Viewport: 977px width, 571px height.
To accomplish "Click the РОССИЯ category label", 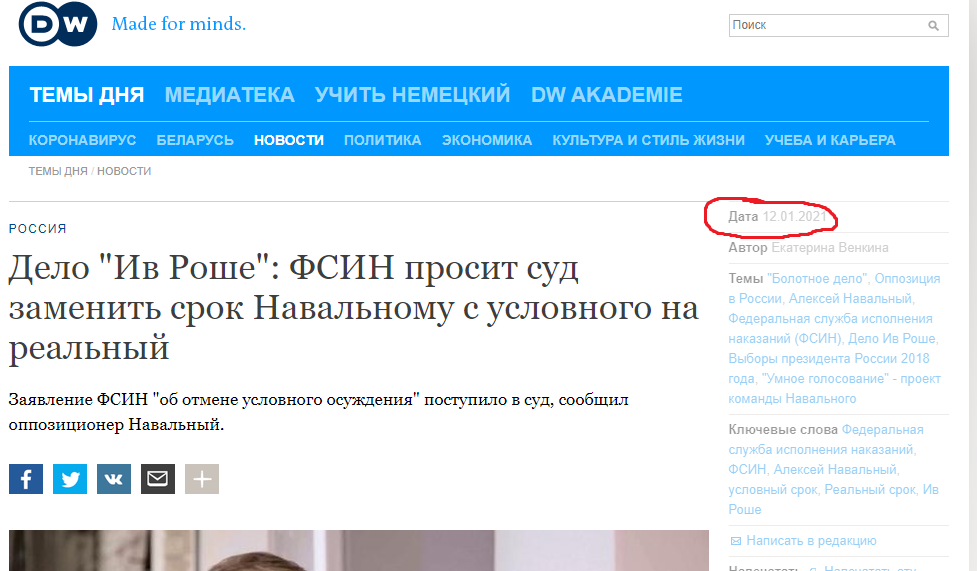I will 37,229.
